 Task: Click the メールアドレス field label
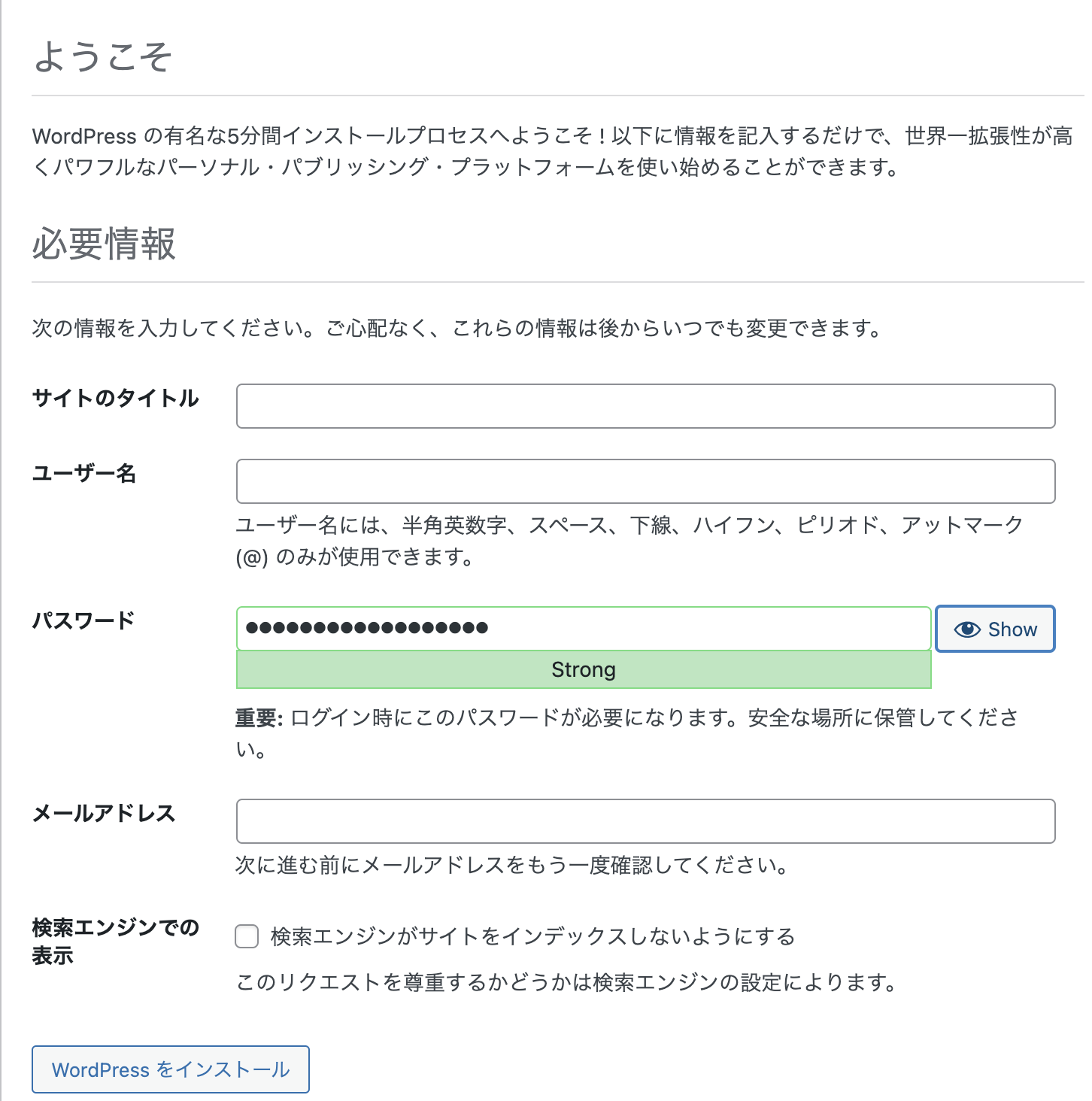104,813
